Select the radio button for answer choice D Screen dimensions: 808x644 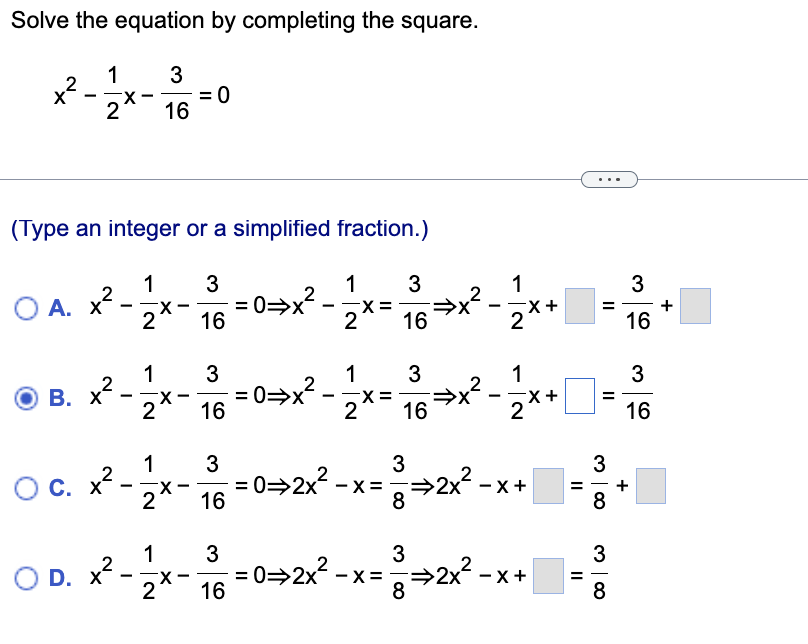27,575
